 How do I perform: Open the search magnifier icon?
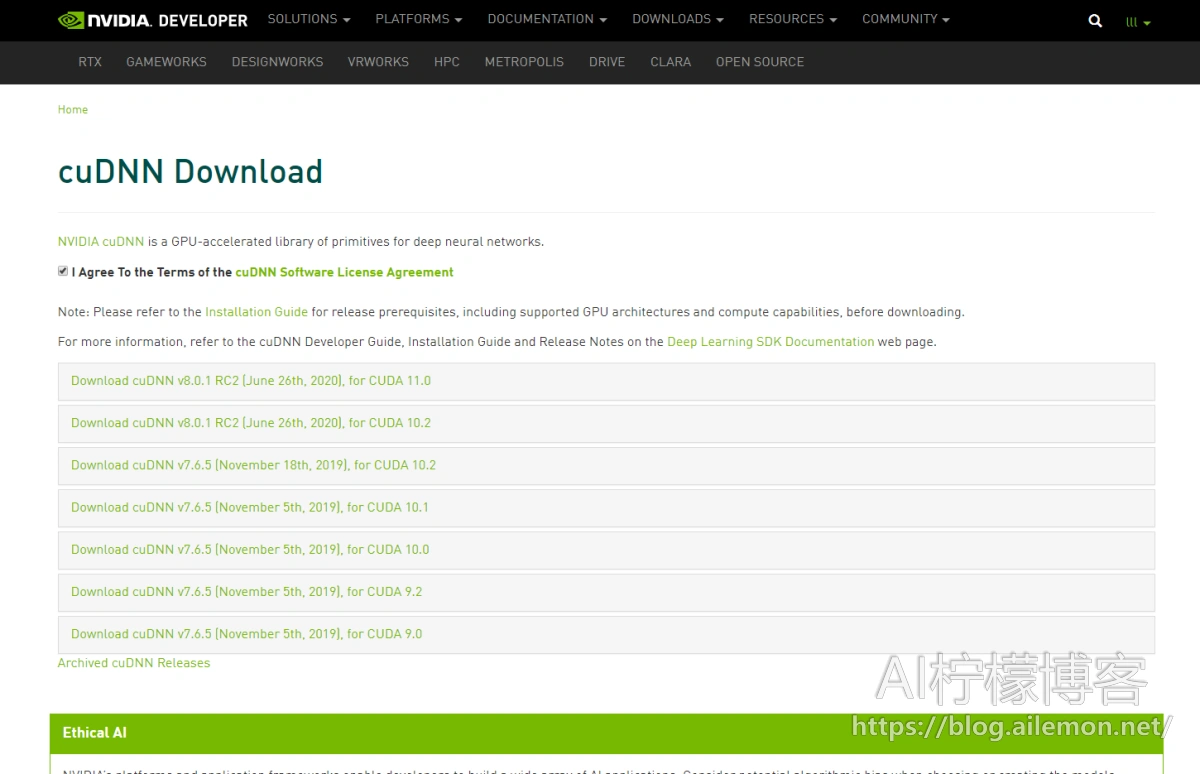pos(1095,21)
